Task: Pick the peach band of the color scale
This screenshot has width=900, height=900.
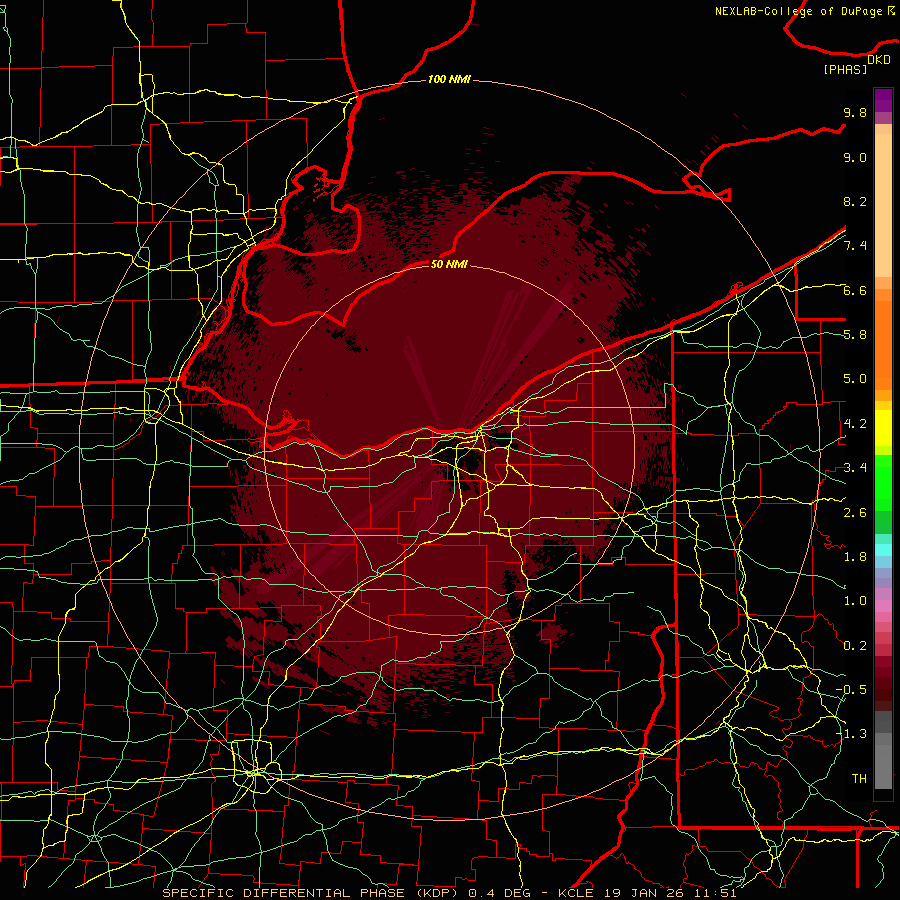Action: pos(883,204)
